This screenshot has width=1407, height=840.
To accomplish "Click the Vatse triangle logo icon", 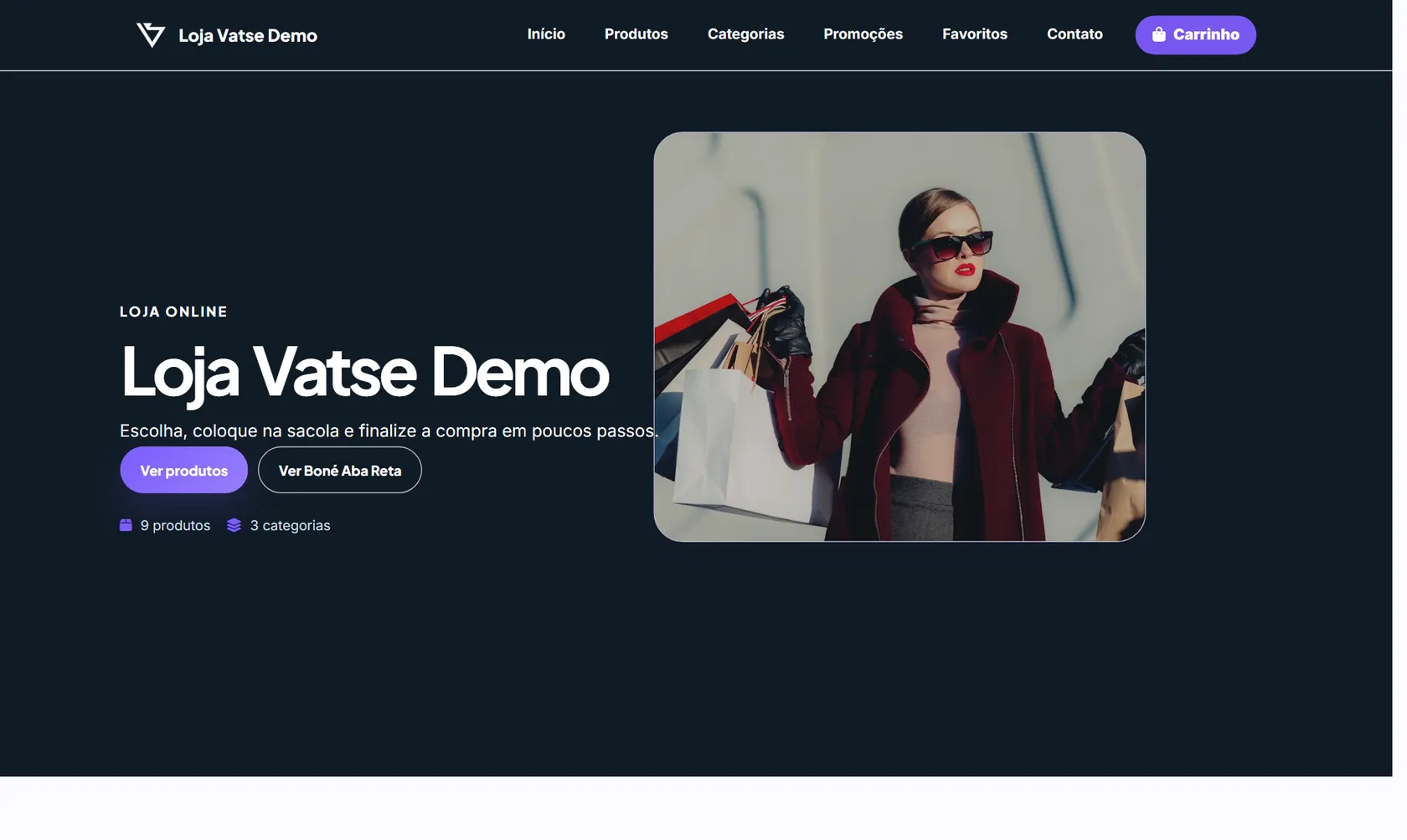I will coord(151,35).
